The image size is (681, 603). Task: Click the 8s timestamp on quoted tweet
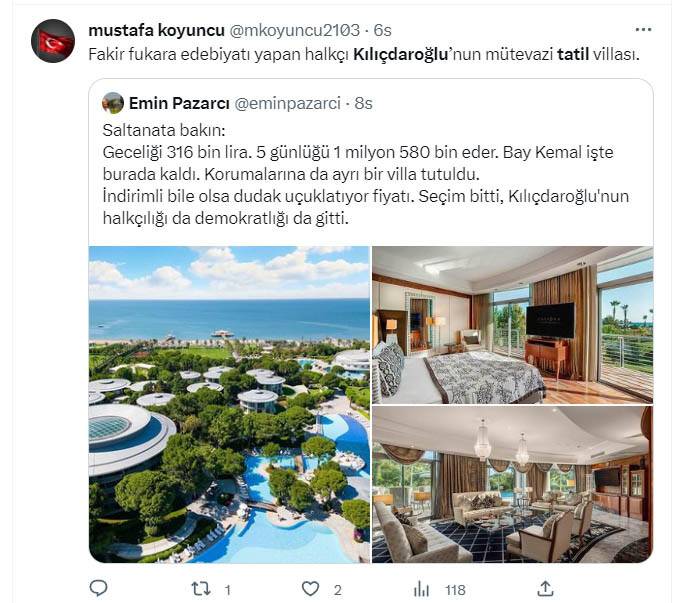[364, 103]
